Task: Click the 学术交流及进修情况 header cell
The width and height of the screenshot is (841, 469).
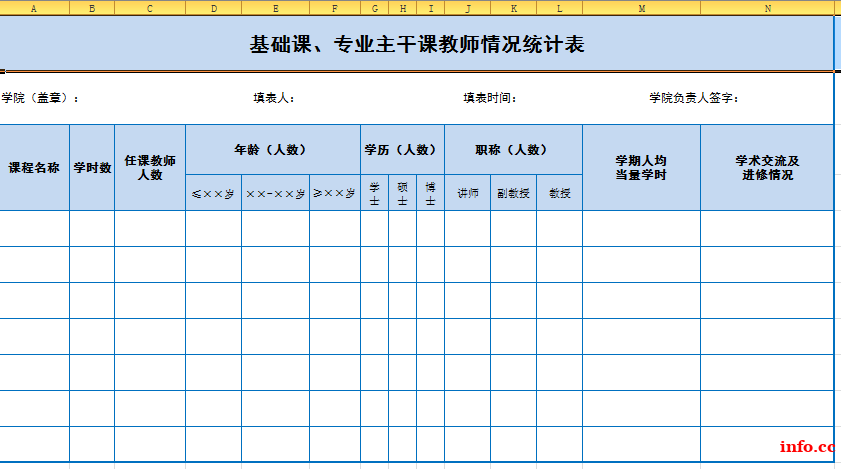Action: [x=767, y=168]
